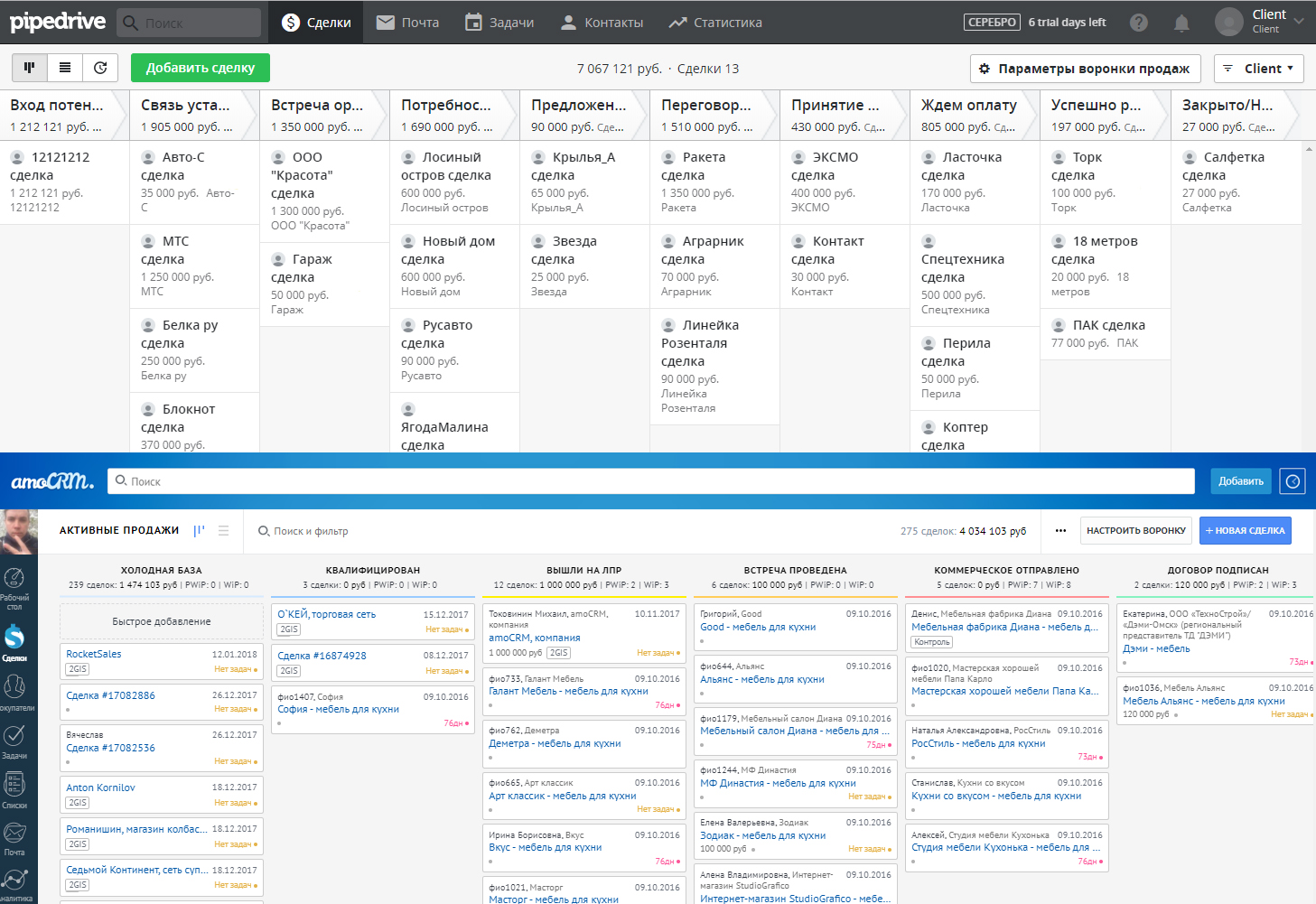The height and width of the screenshot is (904, 1316).
Task: Select Ждем оплату pipeline stage header
Action: tap(975, 115)
